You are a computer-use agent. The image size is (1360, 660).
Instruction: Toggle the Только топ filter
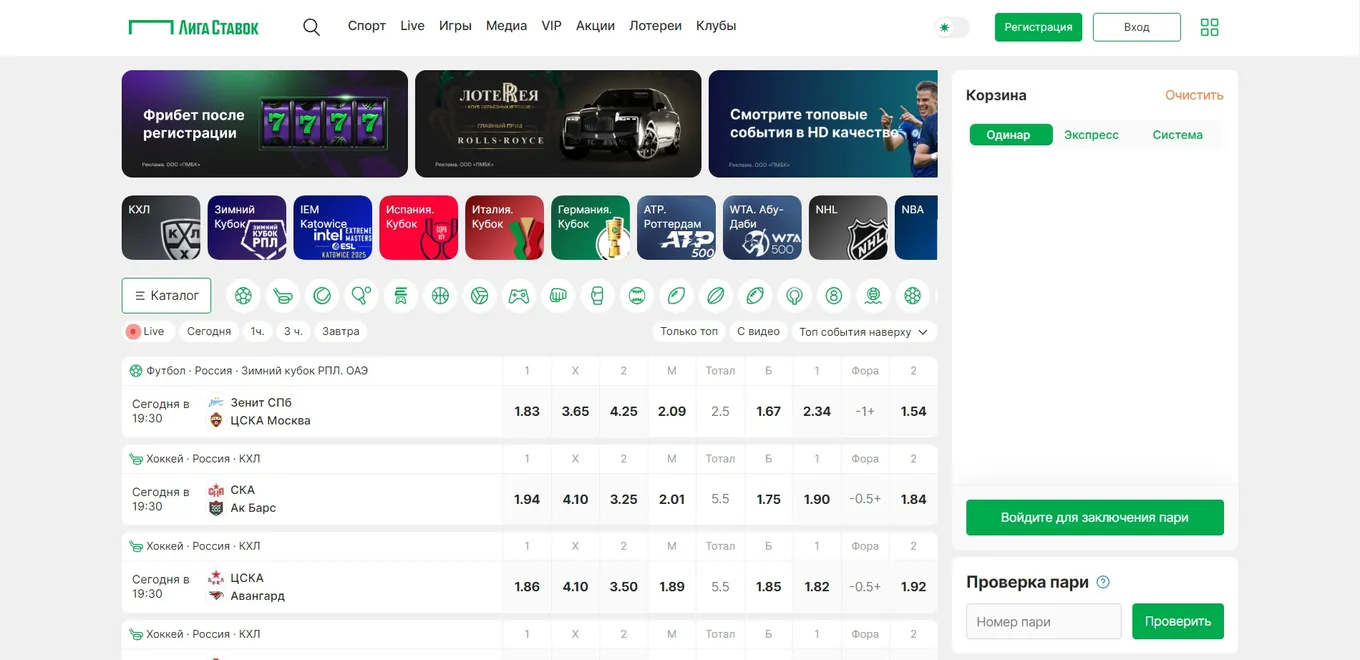tap(689, 331)
